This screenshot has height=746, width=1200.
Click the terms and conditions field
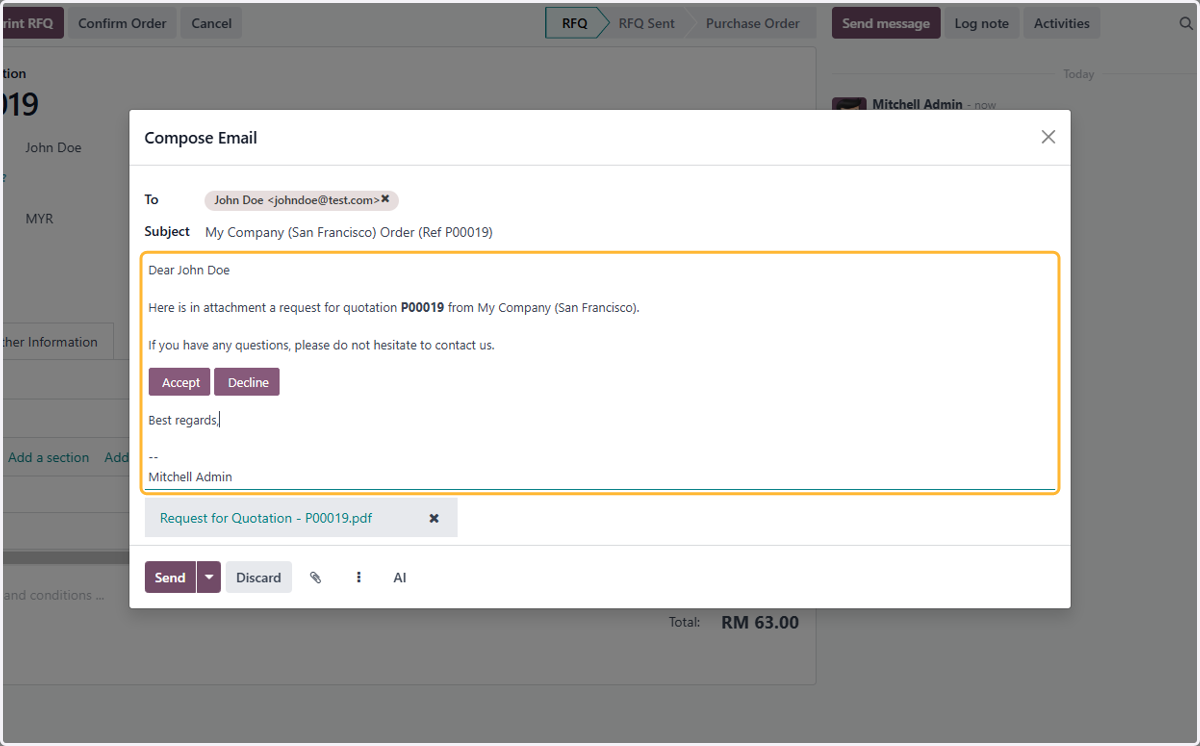pos(55,595)
